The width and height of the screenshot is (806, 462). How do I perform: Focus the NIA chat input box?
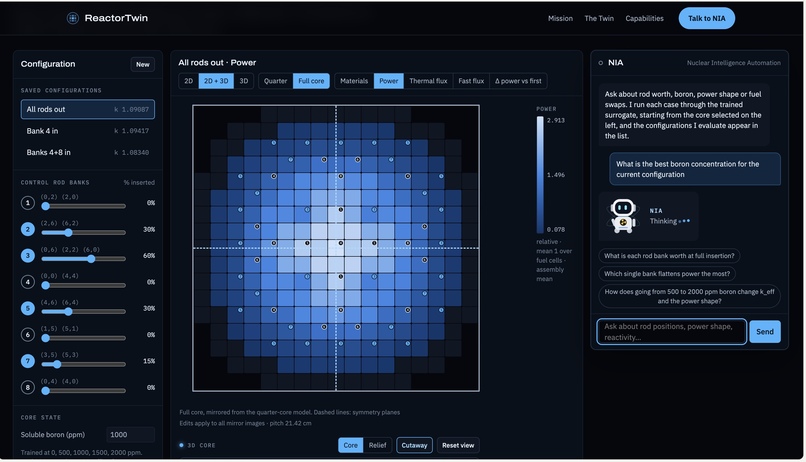pyautogui.click(x=671, y=332)
